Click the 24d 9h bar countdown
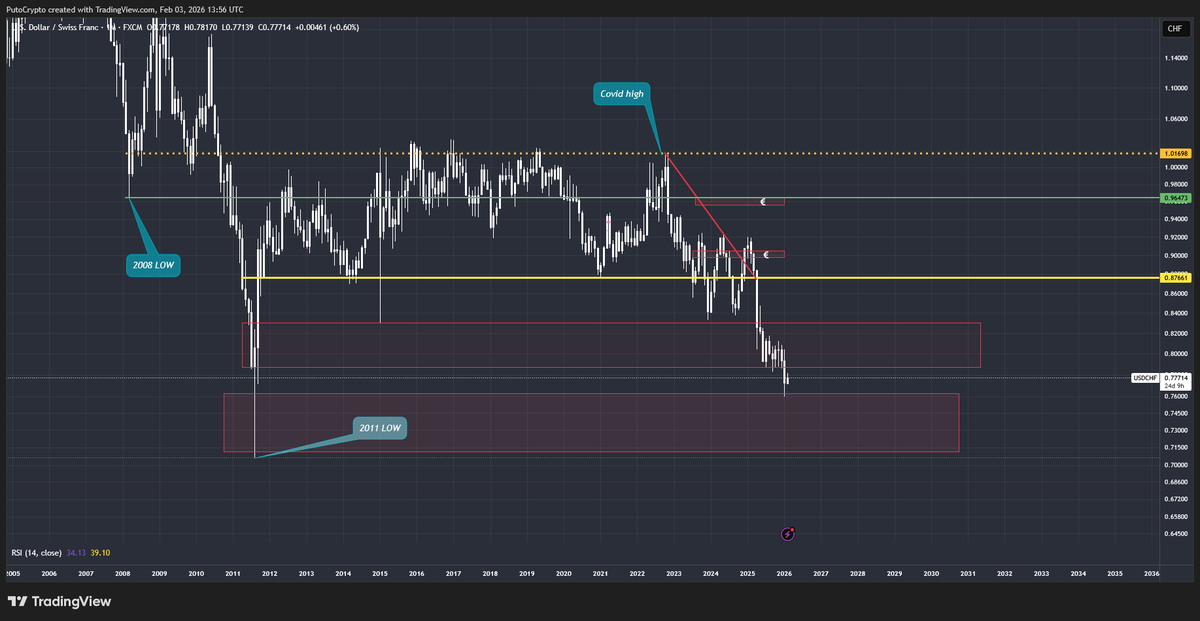 [x=1174, y=386]
